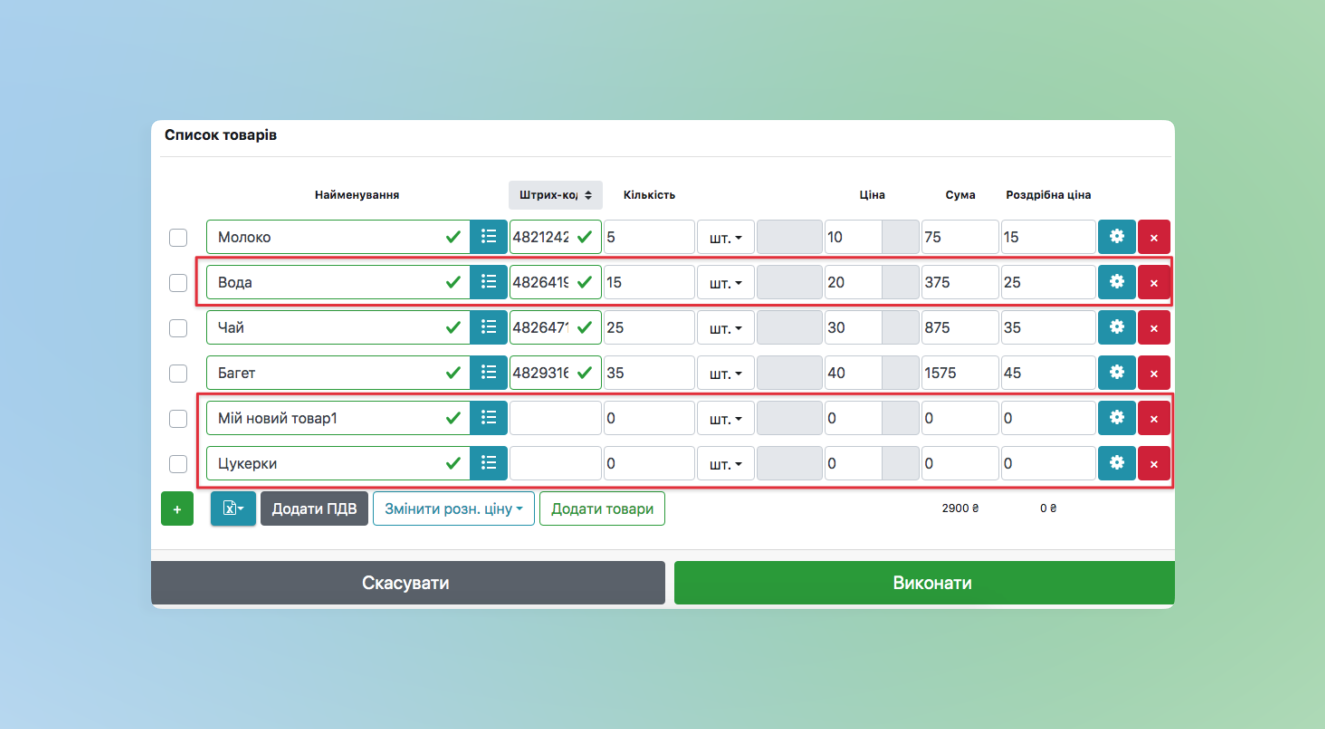
Task: Check the checkbox next to Молоко
Action: [x=178, y=238]
